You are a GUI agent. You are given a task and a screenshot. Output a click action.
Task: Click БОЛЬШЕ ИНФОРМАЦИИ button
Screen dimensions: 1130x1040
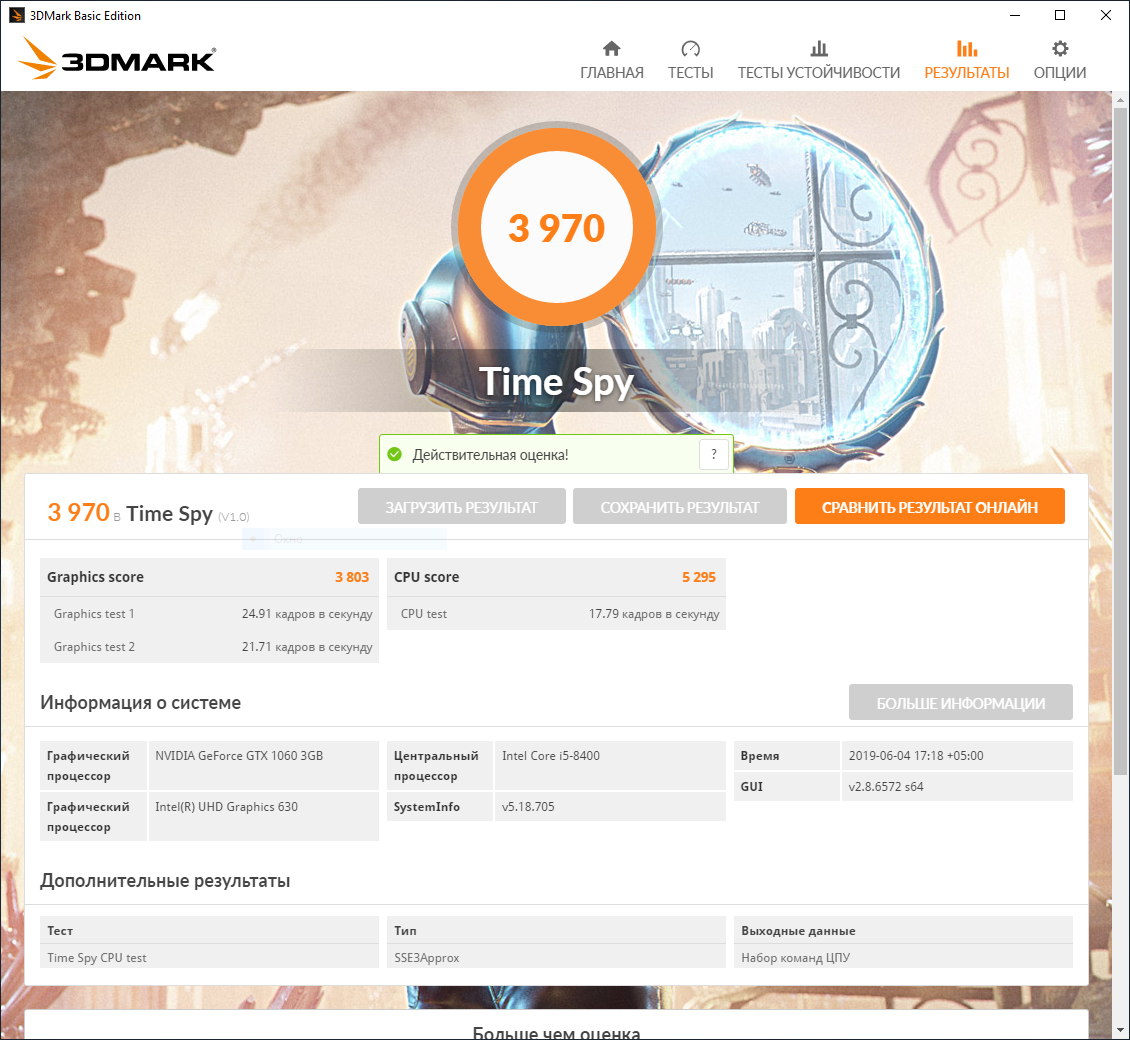[x=961, y=703]
